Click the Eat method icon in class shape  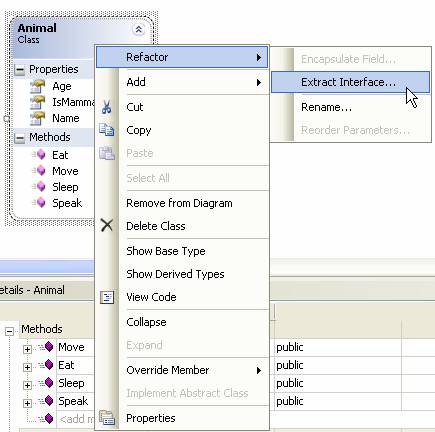[x=39, y=155]
